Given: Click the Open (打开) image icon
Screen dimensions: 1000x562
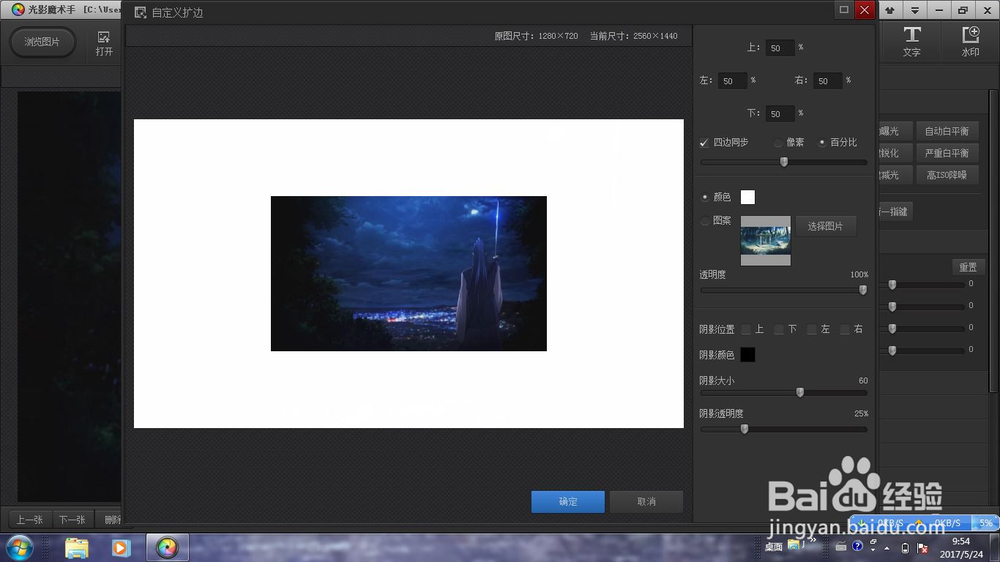Looking at the screenshot, I should point(104,43).
